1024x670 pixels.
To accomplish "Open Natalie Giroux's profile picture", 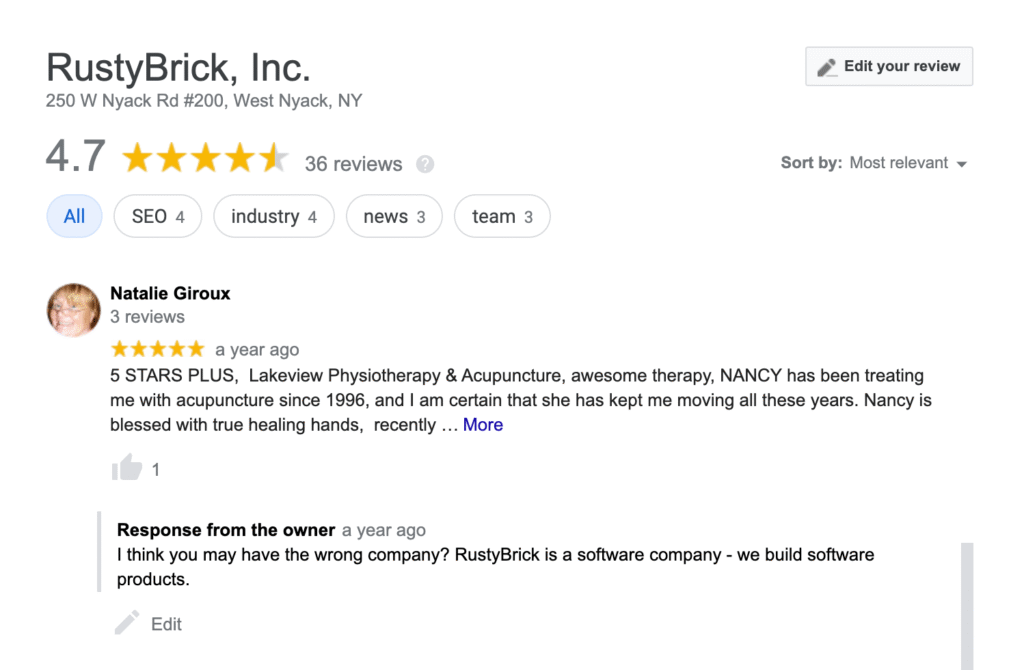I will (x=74, y=309).
